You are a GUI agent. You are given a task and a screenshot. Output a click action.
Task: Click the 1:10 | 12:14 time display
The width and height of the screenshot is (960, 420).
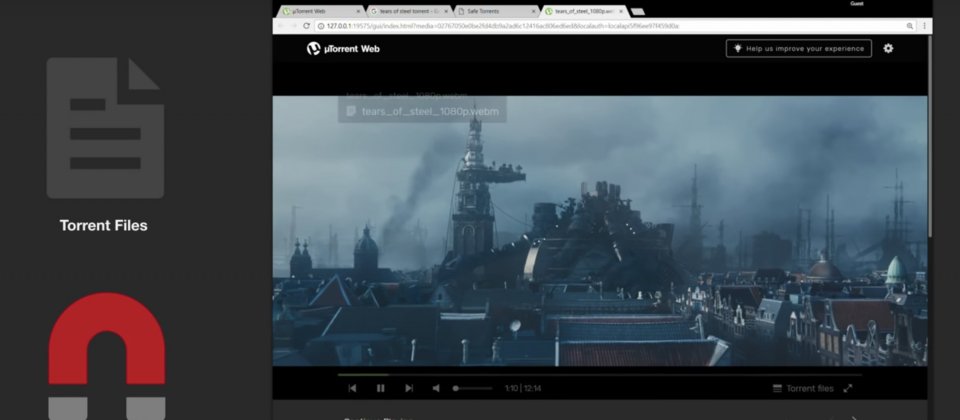(x=523, y=388)
